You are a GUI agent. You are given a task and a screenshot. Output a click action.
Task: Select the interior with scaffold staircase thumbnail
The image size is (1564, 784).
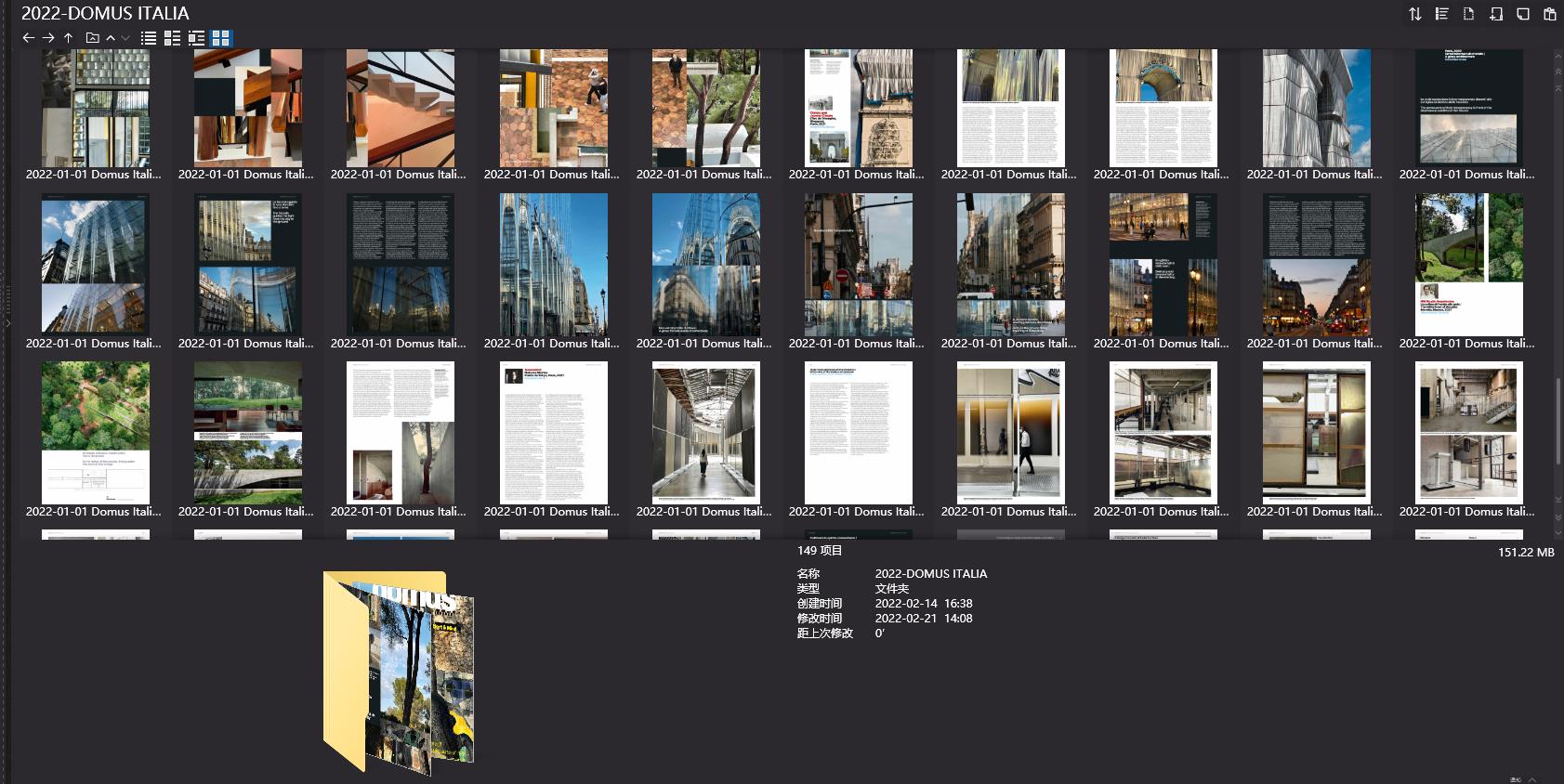tap(1468, 433)
